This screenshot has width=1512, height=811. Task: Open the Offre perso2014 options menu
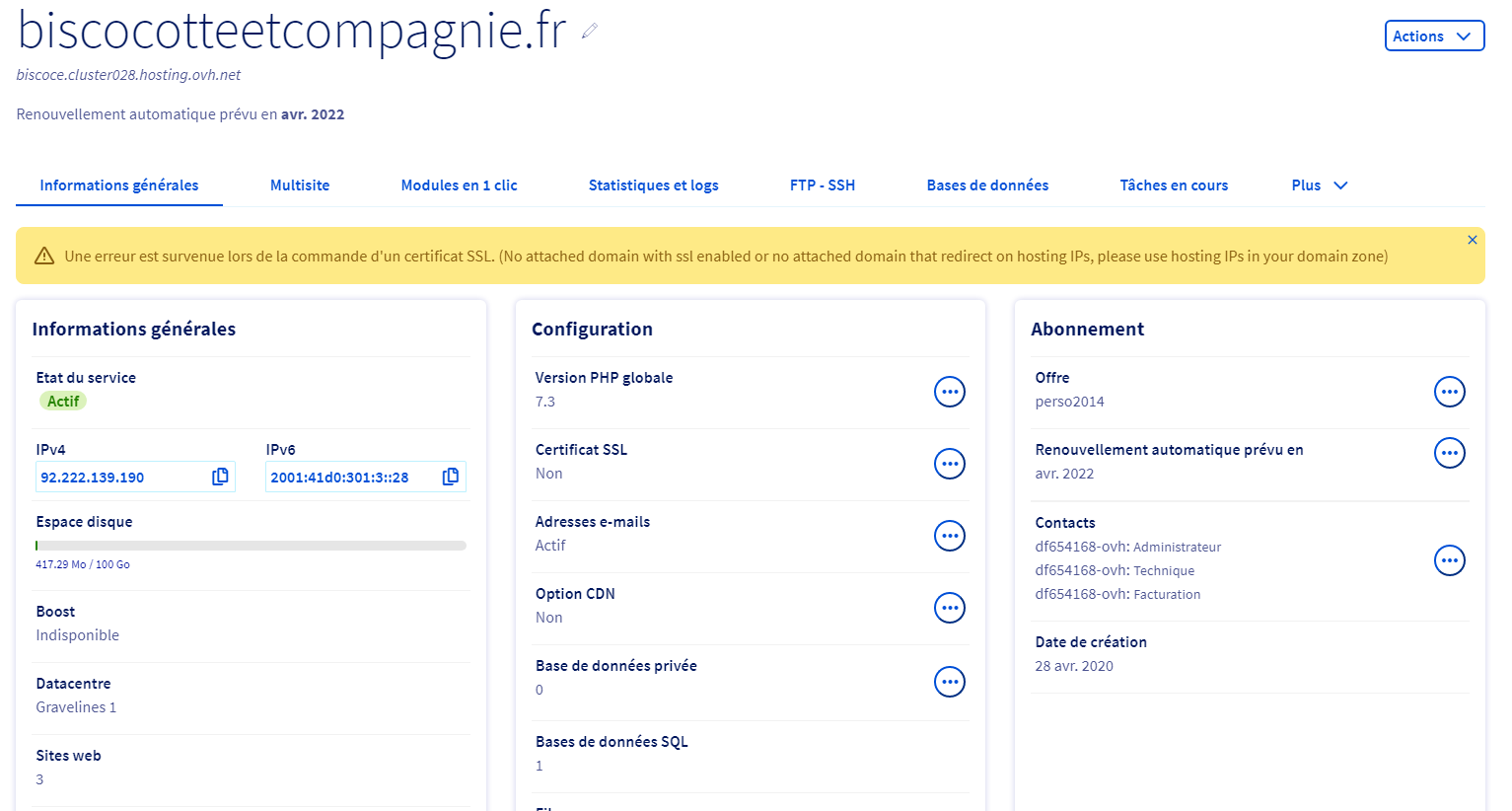(1449, 392)
